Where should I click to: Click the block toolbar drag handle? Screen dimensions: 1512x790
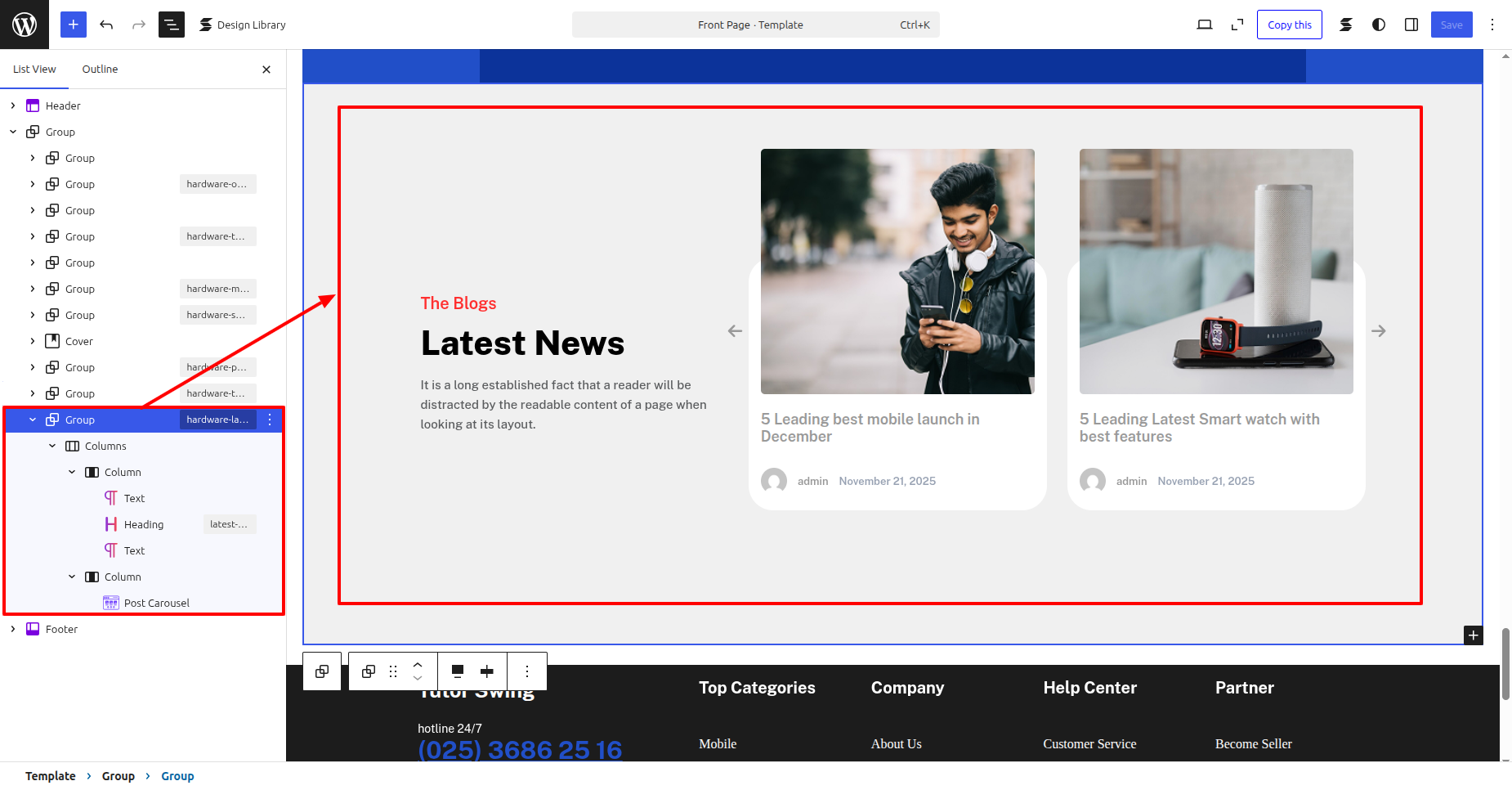point(393,671)
